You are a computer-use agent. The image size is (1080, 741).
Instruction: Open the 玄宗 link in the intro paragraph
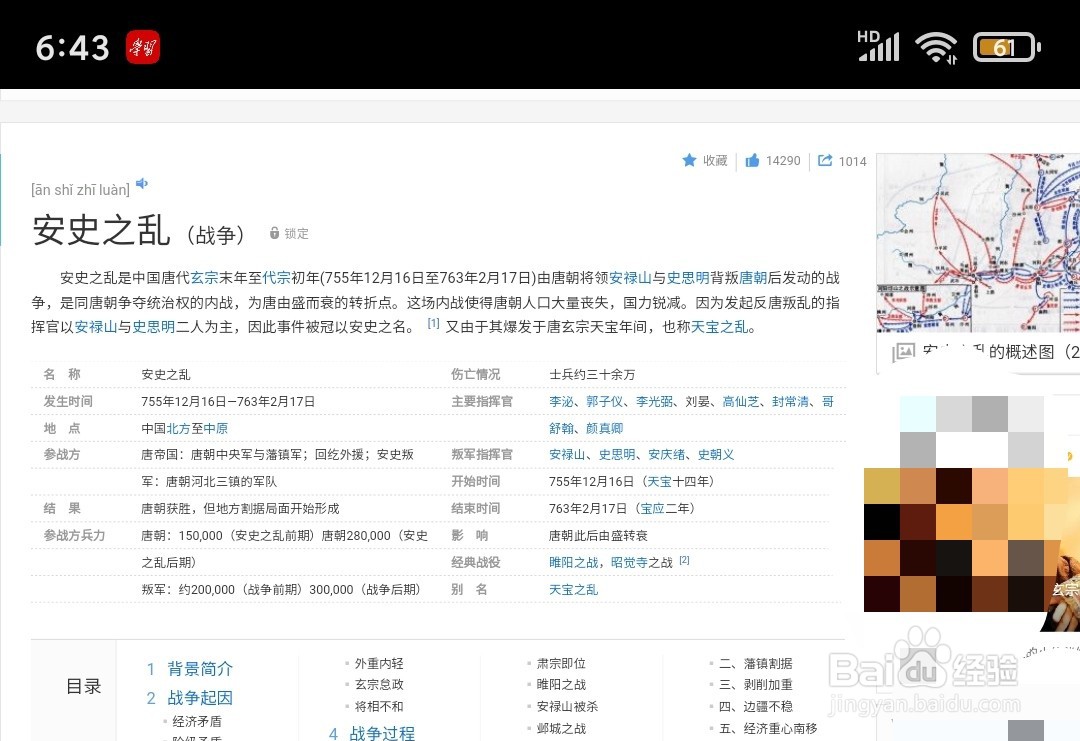click(205, 278)
